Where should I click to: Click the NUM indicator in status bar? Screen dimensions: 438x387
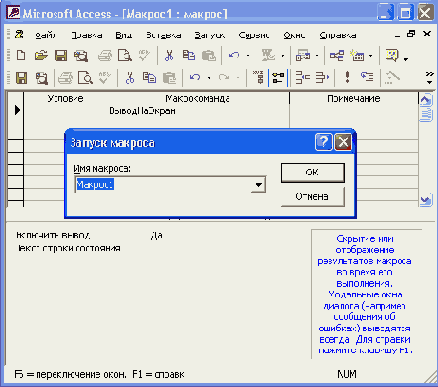click(347, 374)
